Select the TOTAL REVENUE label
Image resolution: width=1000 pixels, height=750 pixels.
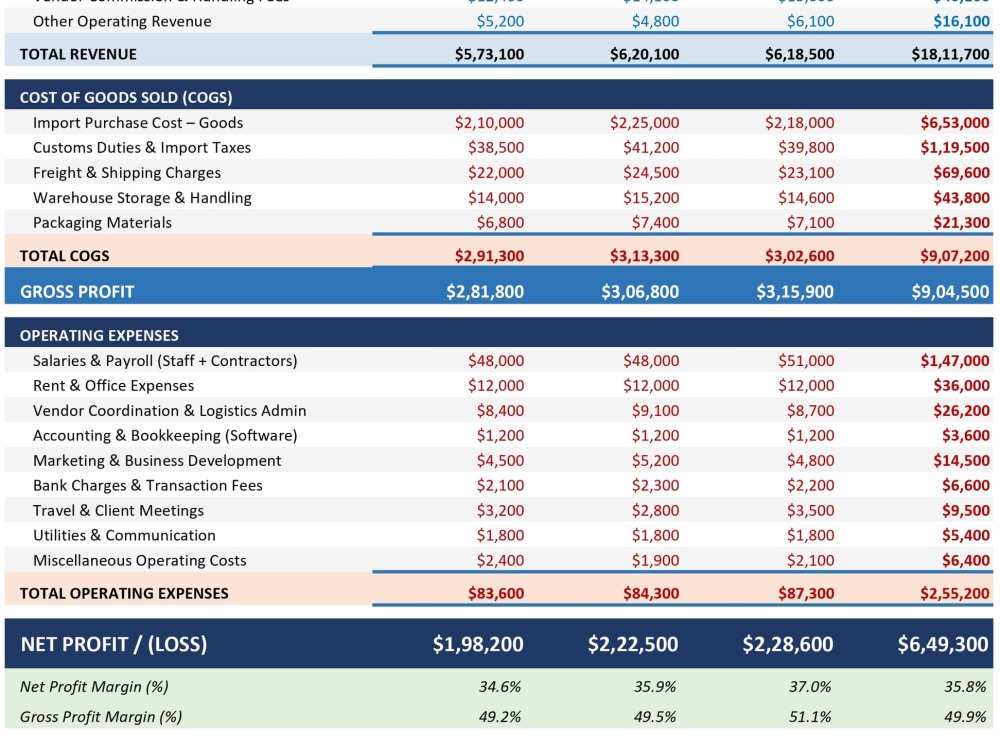(x=78, y=54)
